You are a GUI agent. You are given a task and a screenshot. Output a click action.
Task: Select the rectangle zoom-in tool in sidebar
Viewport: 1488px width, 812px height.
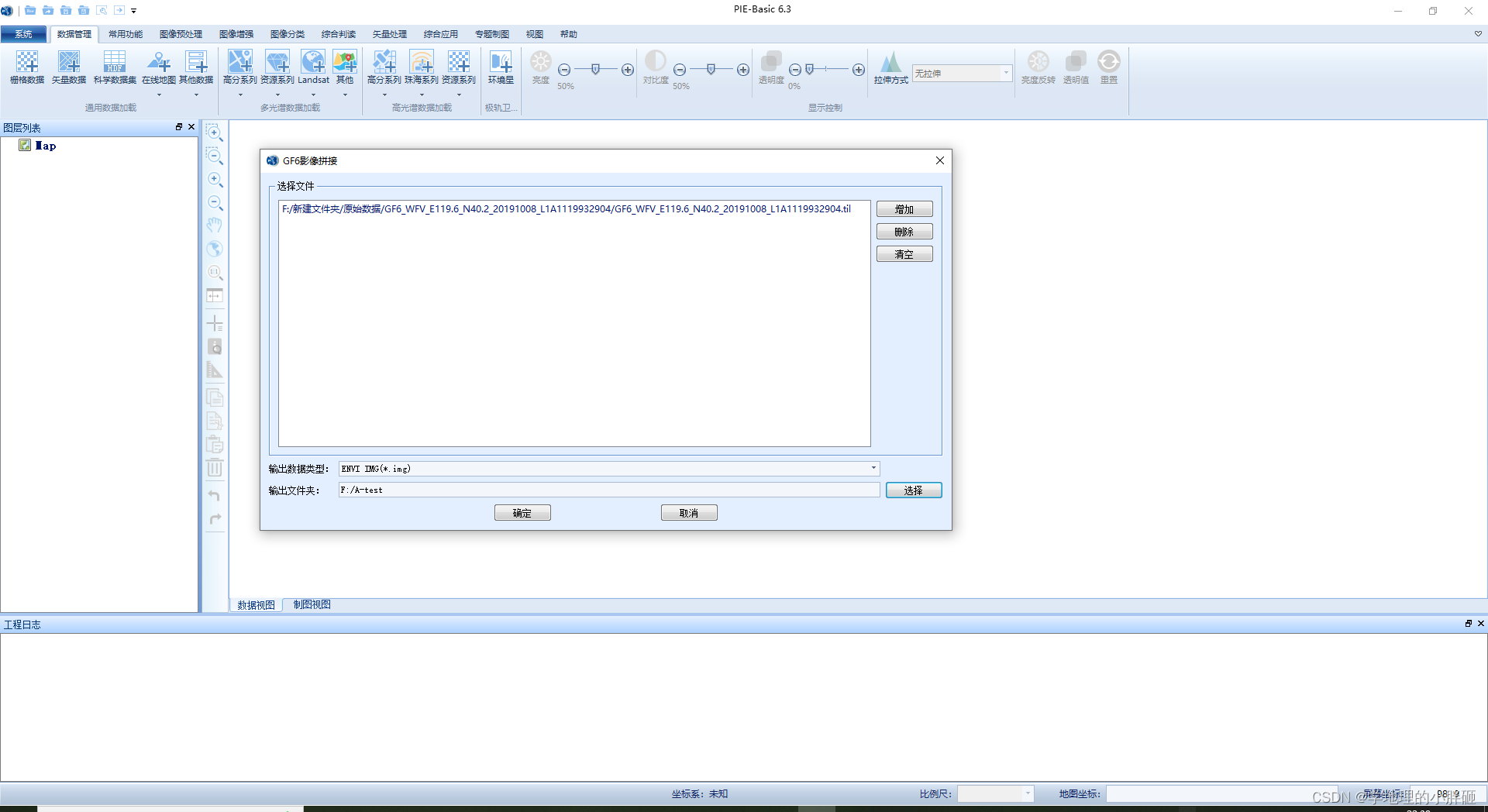point(215,132)
